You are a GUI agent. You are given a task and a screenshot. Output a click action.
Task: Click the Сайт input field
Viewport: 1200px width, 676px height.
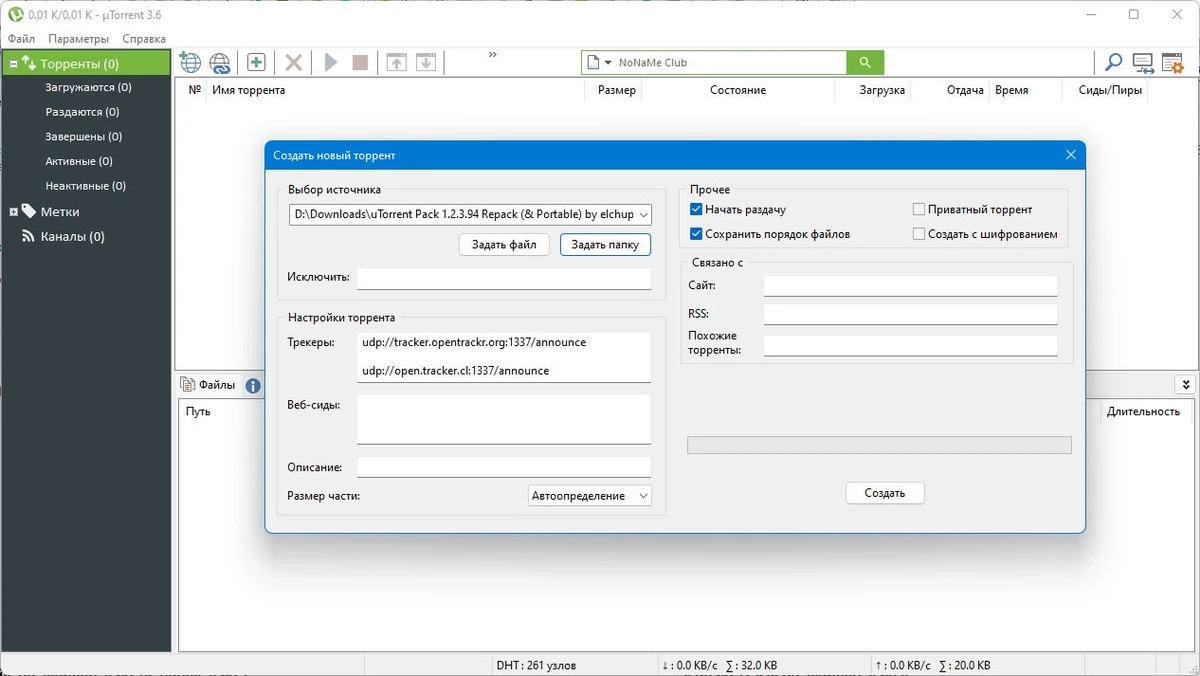[x=910, y=286]
